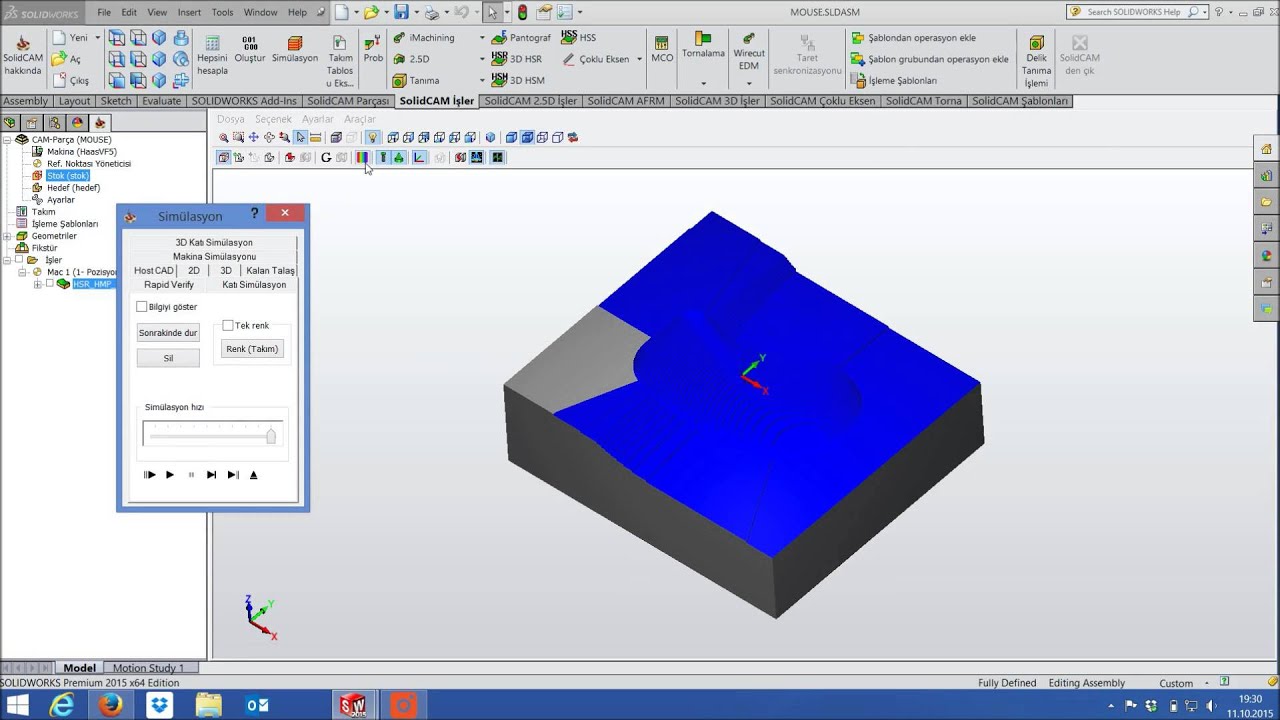
Task: Choose the 3D HSM operation
Action: coord(518,80)
